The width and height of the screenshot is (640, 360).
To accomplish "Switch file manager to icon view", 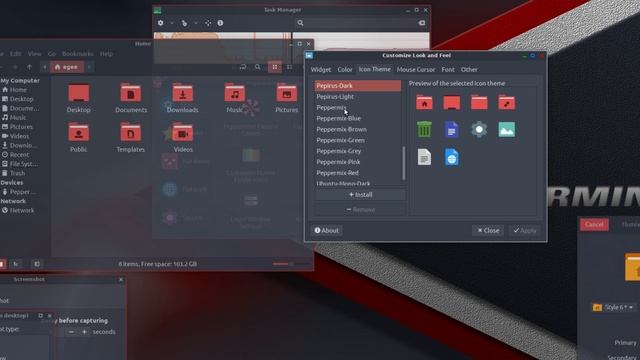I will click(x=275, y=67).
